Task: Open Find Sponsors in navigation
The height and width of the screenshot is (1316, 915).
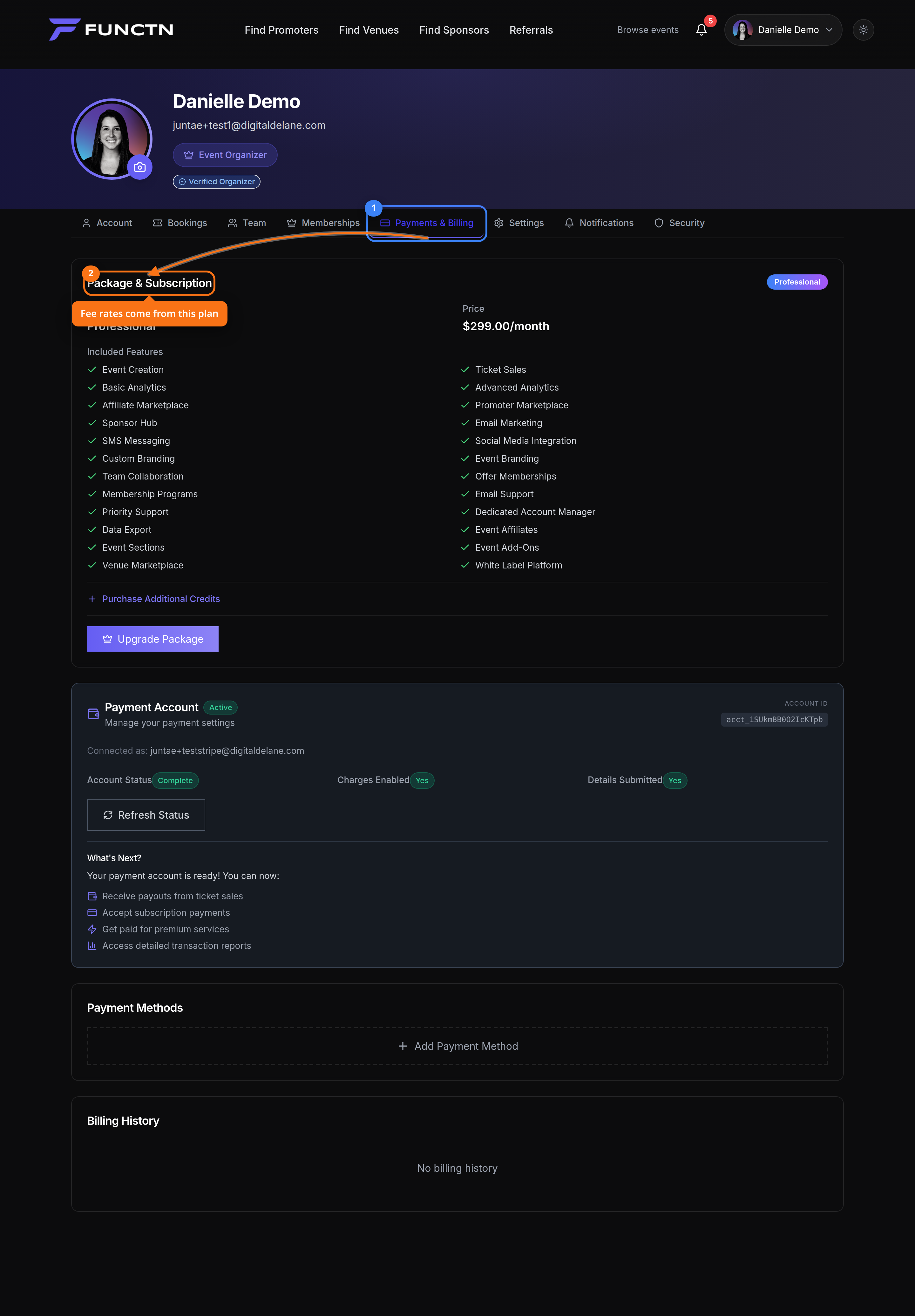Action: (x=453, y=30)
